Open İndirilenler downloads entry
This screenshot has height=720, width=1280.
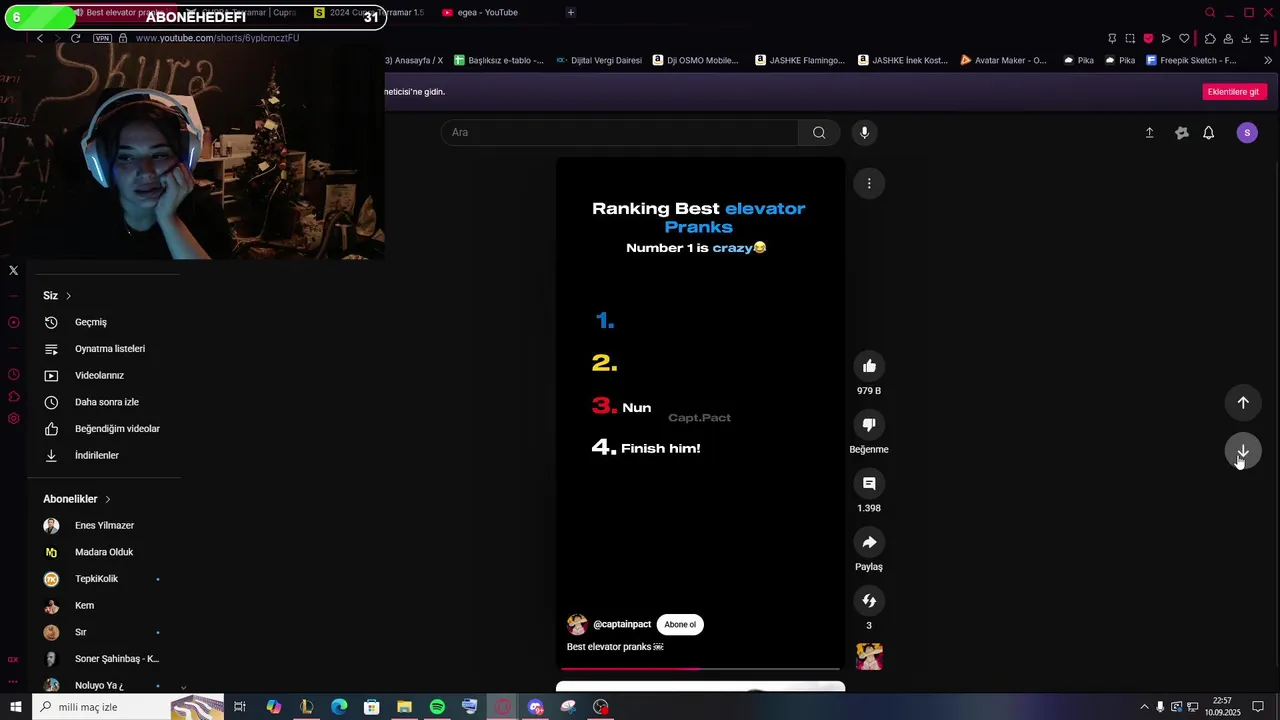104,455
